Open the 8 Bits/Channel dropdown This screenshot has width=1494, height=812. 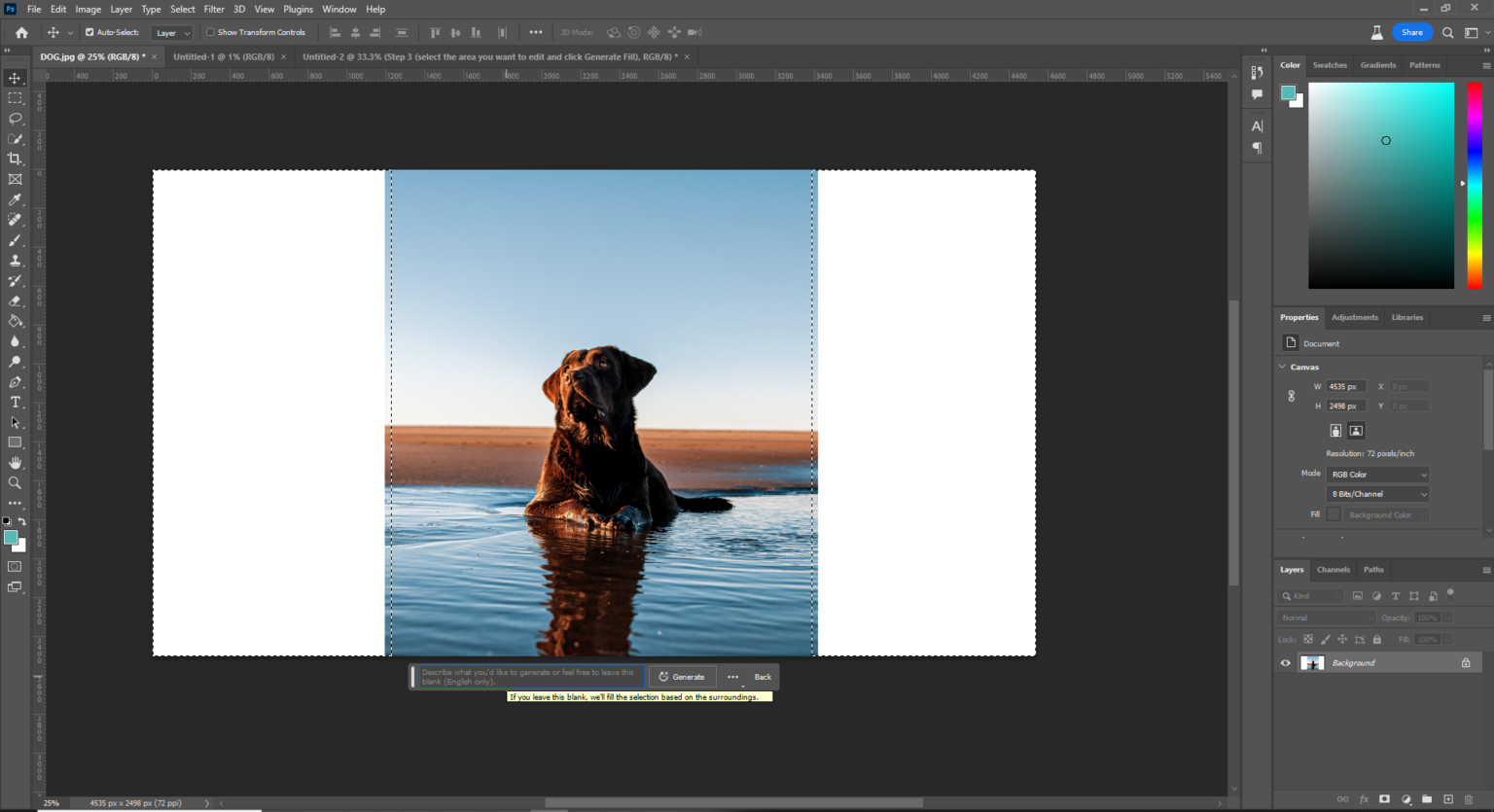point(1378,494)
